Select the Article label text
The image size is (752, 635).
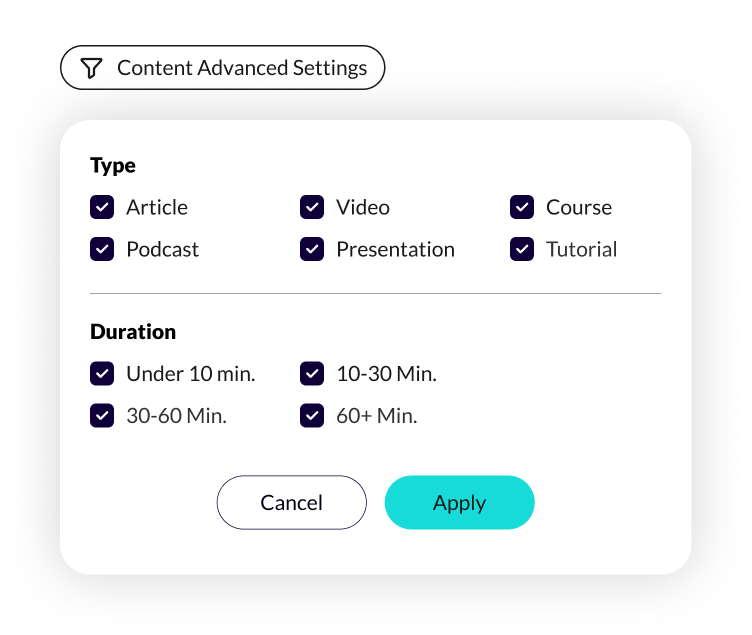[157, 208]
